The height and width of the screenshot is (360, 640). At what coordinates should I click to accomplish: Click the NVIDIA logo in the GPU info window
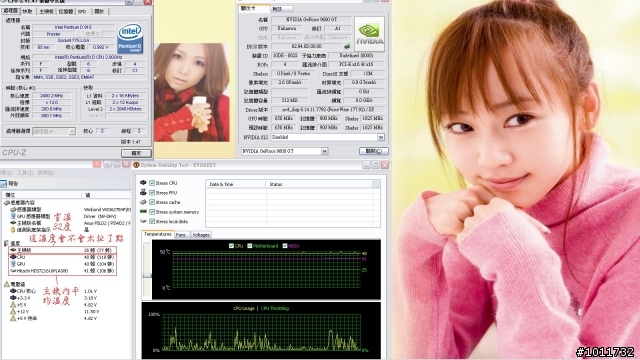(369, 34)
